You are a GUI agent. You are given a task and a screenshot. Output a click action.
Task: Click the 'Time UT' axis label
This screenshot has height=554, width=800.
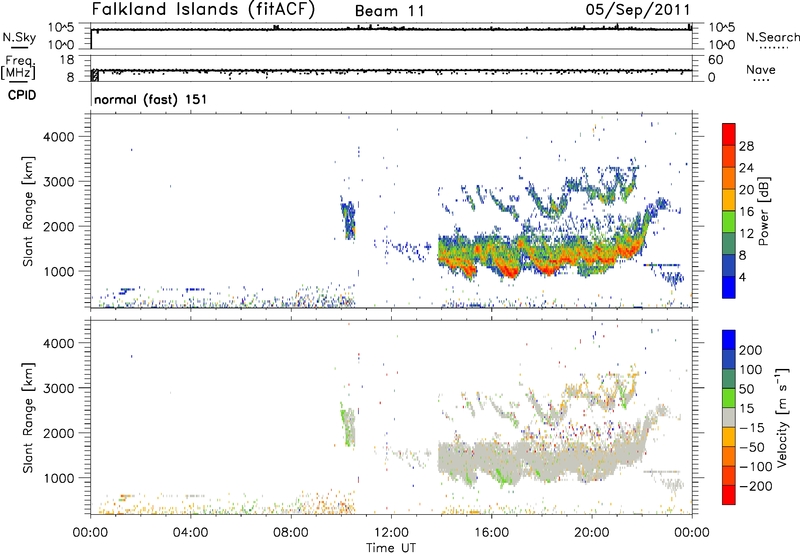[391, 548]
